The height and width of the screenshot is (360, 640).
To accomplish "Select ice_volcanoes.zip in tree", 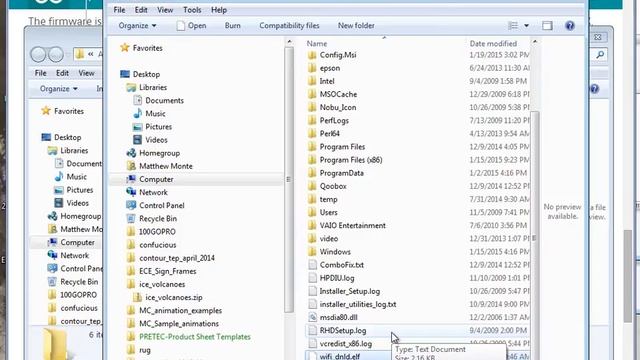I will pos(168,297).
